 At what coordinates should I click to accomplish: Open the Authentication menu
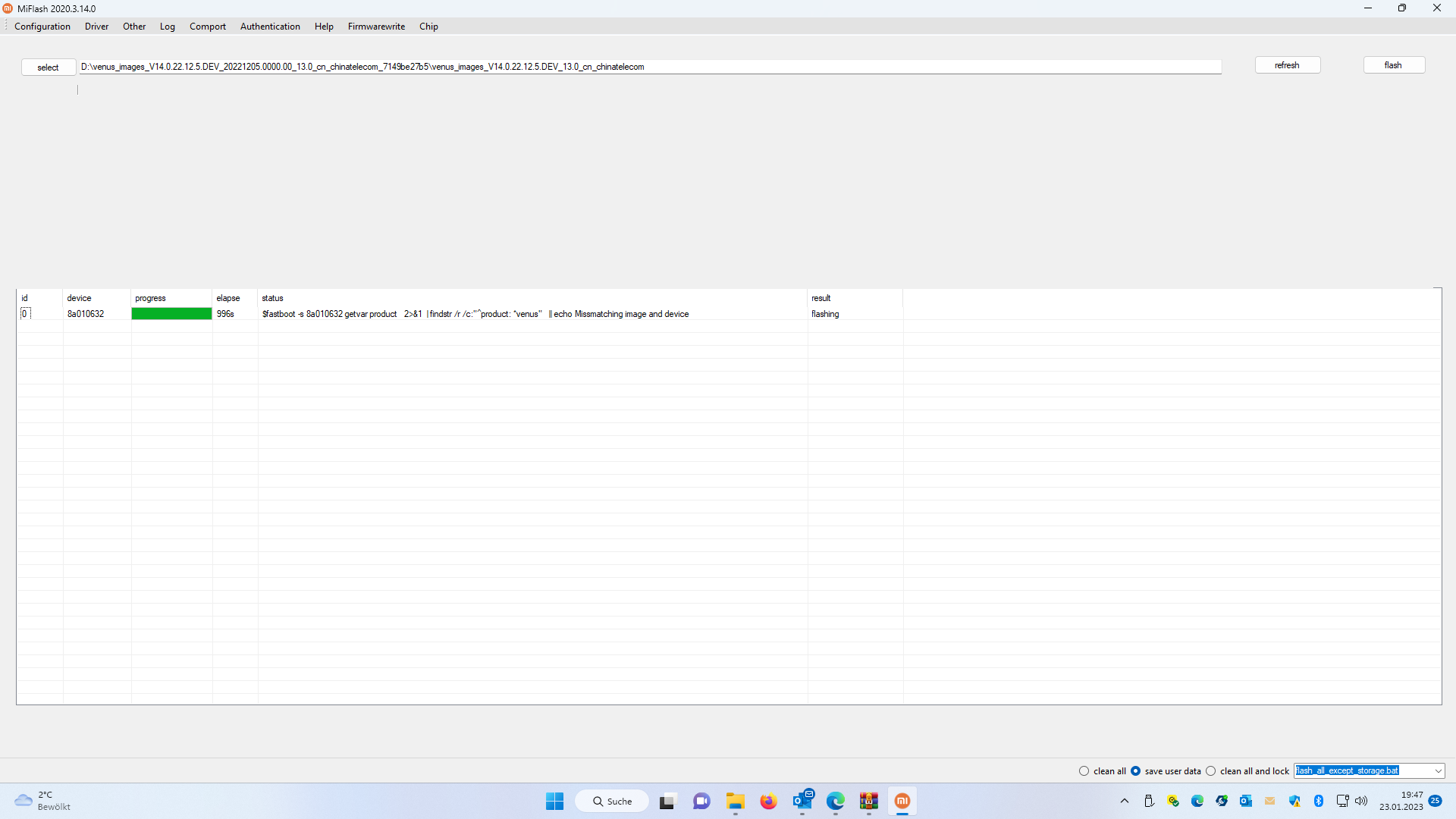270,27
